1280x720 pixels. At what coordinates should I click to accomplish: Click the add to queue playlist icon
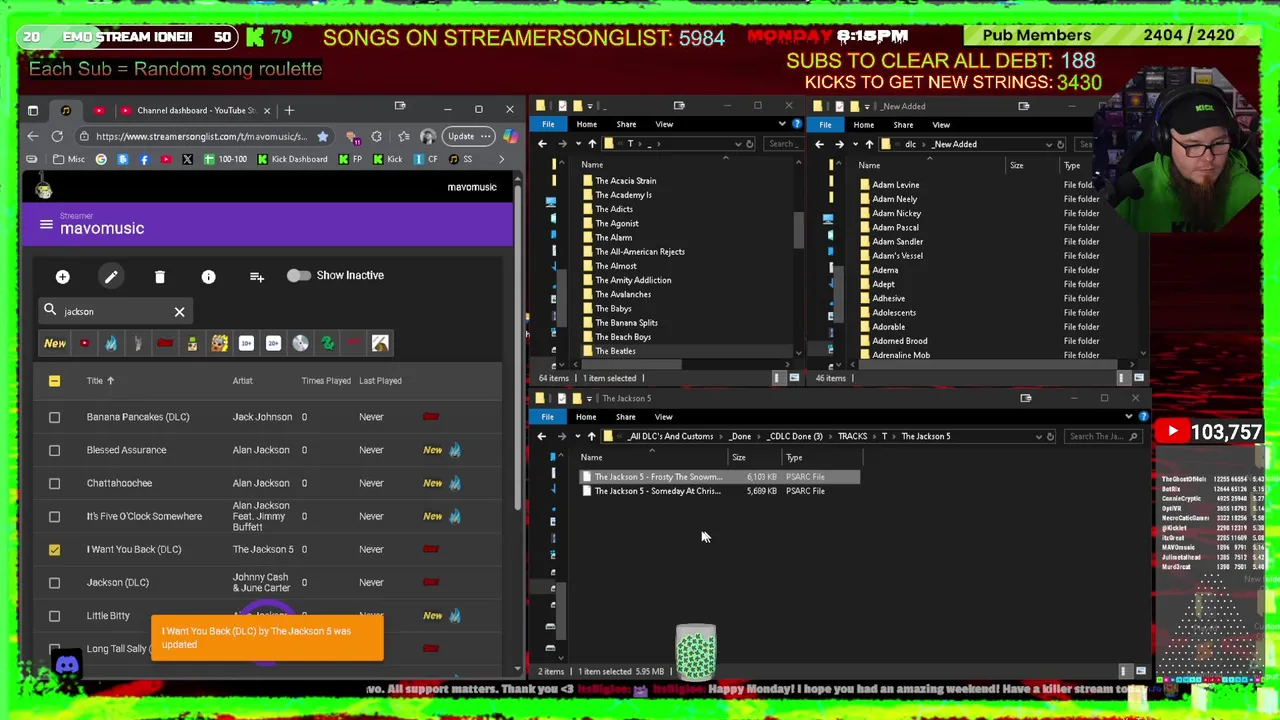[257, 276]
